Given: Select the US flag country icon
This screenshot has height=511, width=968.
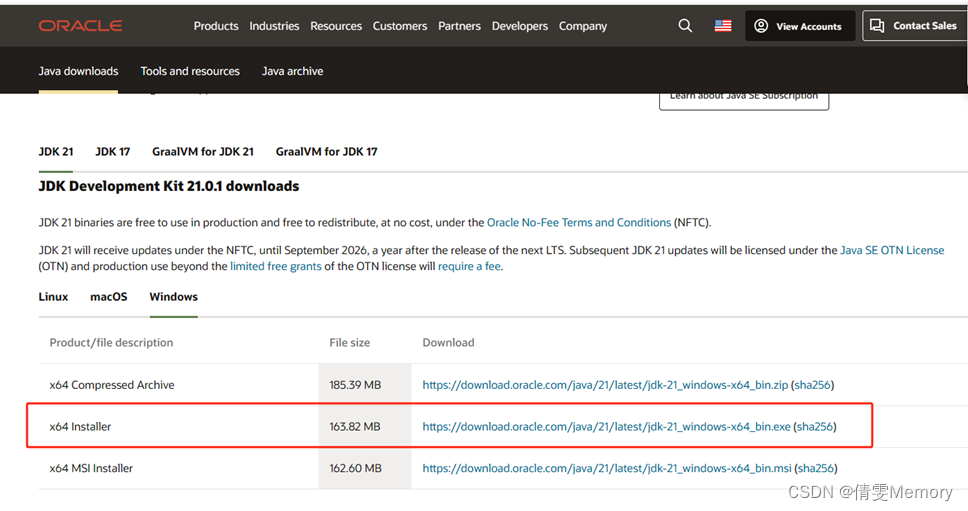Looking at the screenshot, I should (723, 26).
